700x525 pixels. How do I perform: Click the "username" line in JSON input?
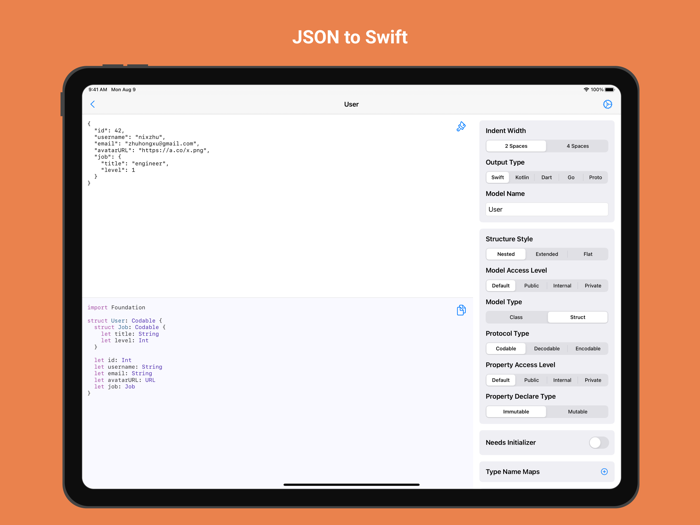pyautogui.click(x=130, y=137)
